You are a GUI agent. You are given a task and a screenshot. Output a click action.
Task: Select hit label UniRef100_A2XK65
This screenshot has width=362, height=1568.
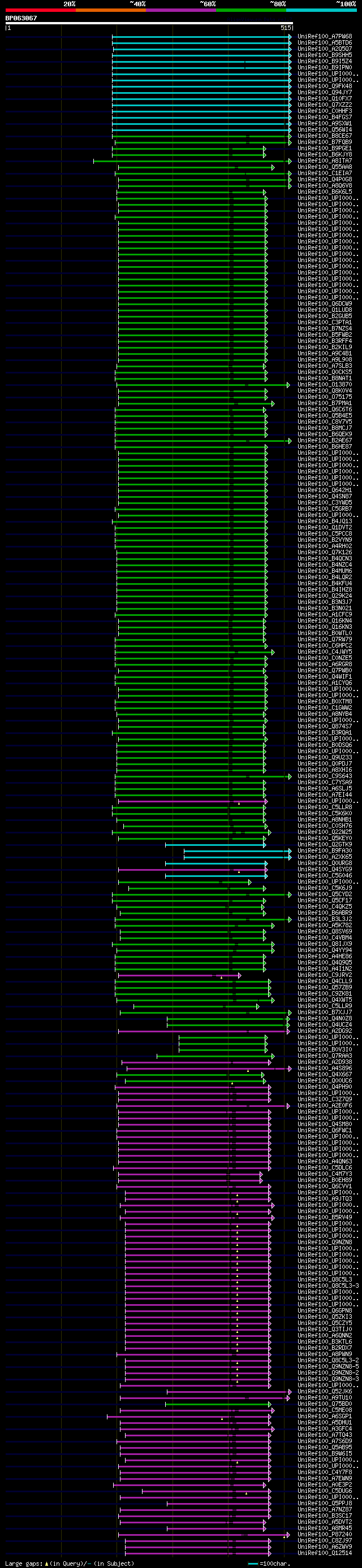pos(325,857)
